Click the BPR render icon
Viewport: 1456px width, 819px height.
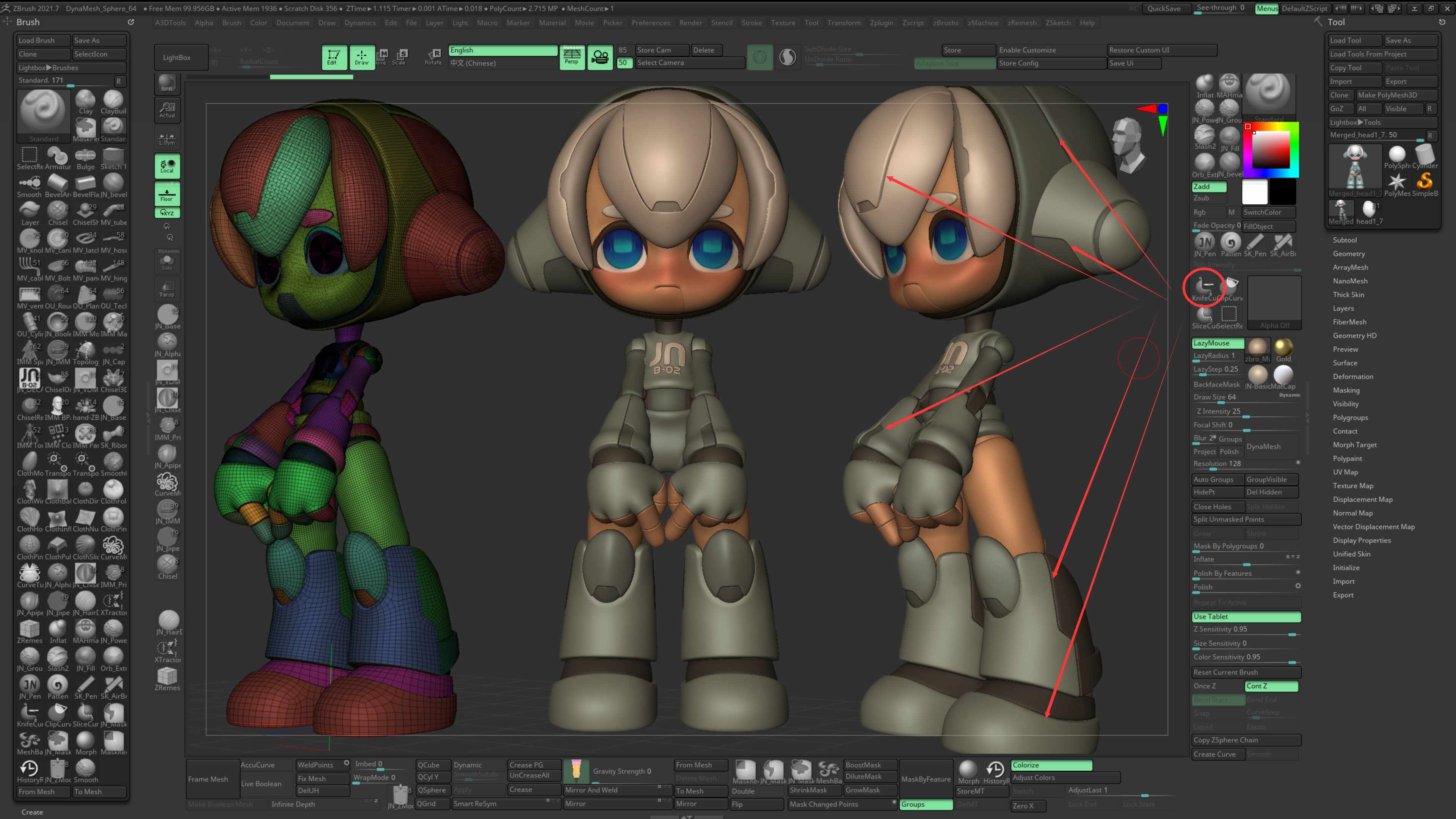(167, 84)
